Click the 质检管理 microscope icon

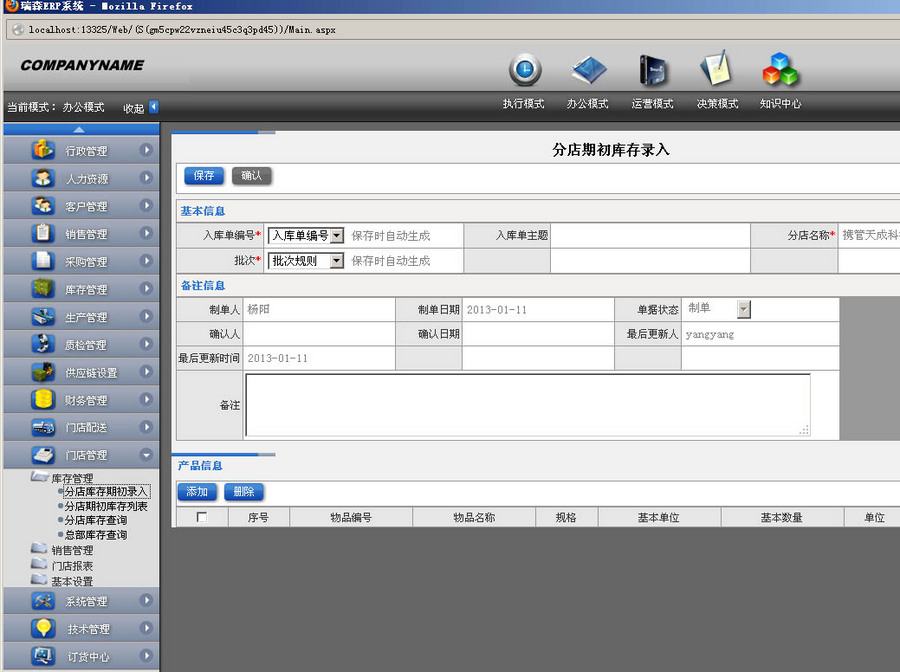(43, 344)
